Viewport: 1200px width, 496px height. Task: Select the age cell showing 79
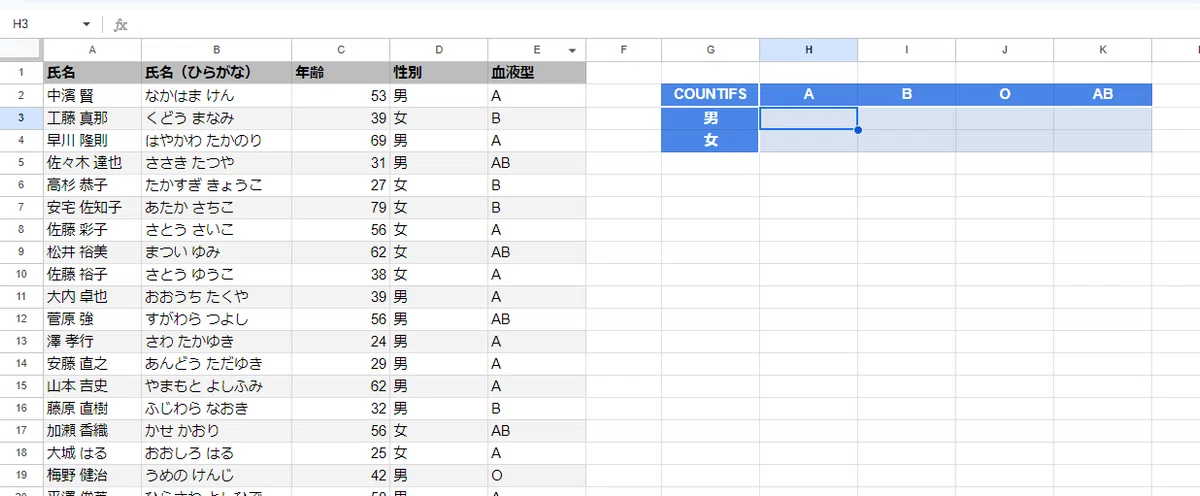[x=341, y=207]
